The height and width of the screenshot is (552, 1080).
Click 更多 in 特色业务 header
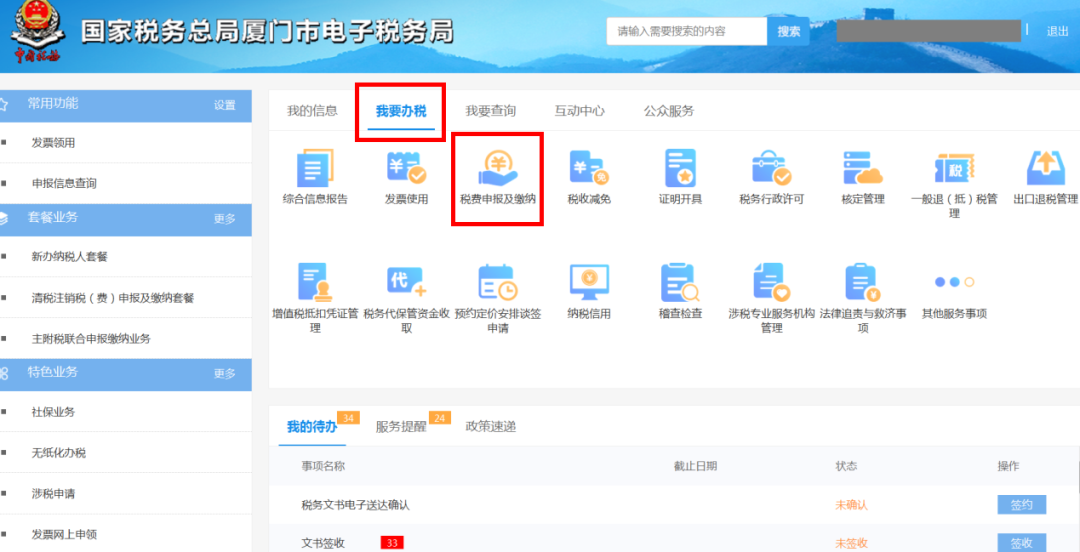(225, 374)
